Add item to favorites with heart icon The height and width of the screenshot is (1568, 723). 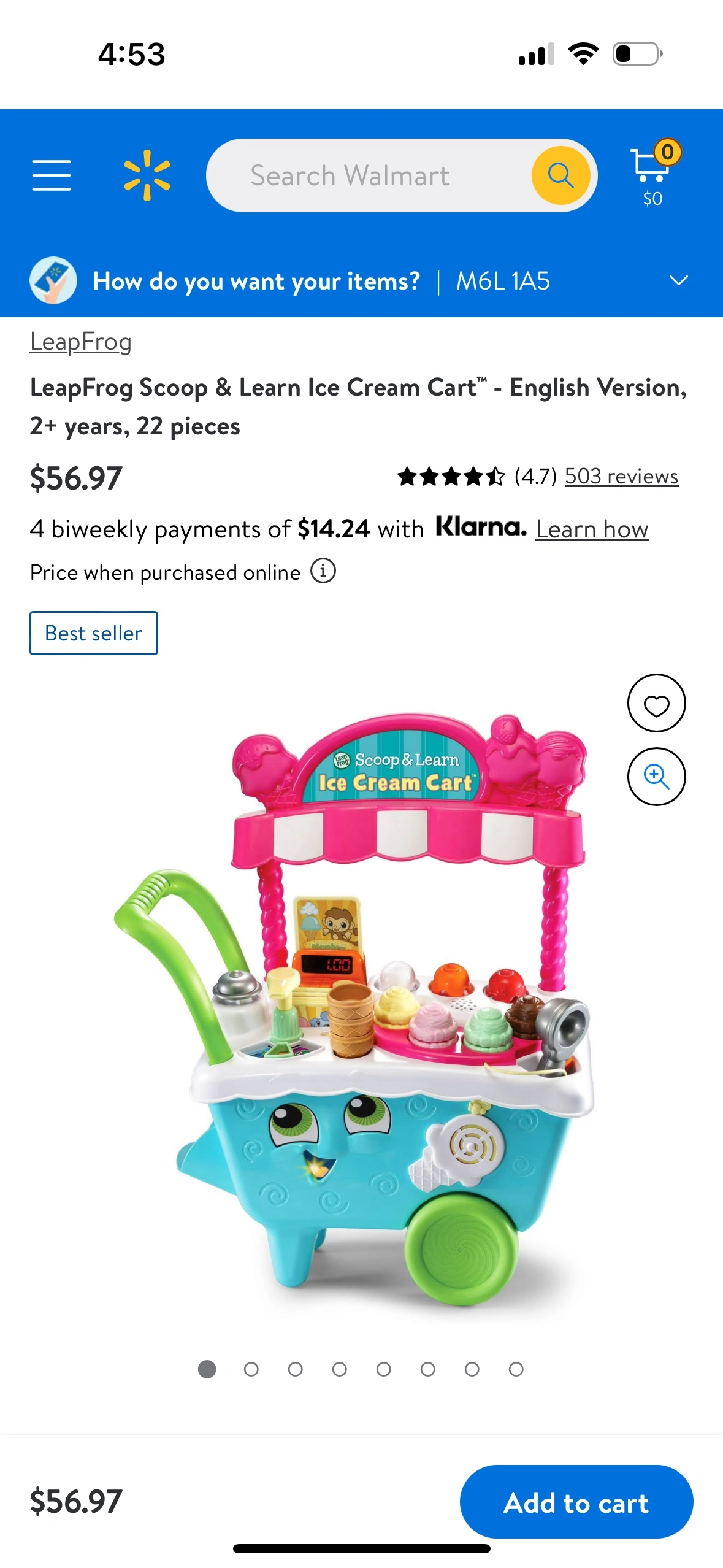[x=656, y=703]
